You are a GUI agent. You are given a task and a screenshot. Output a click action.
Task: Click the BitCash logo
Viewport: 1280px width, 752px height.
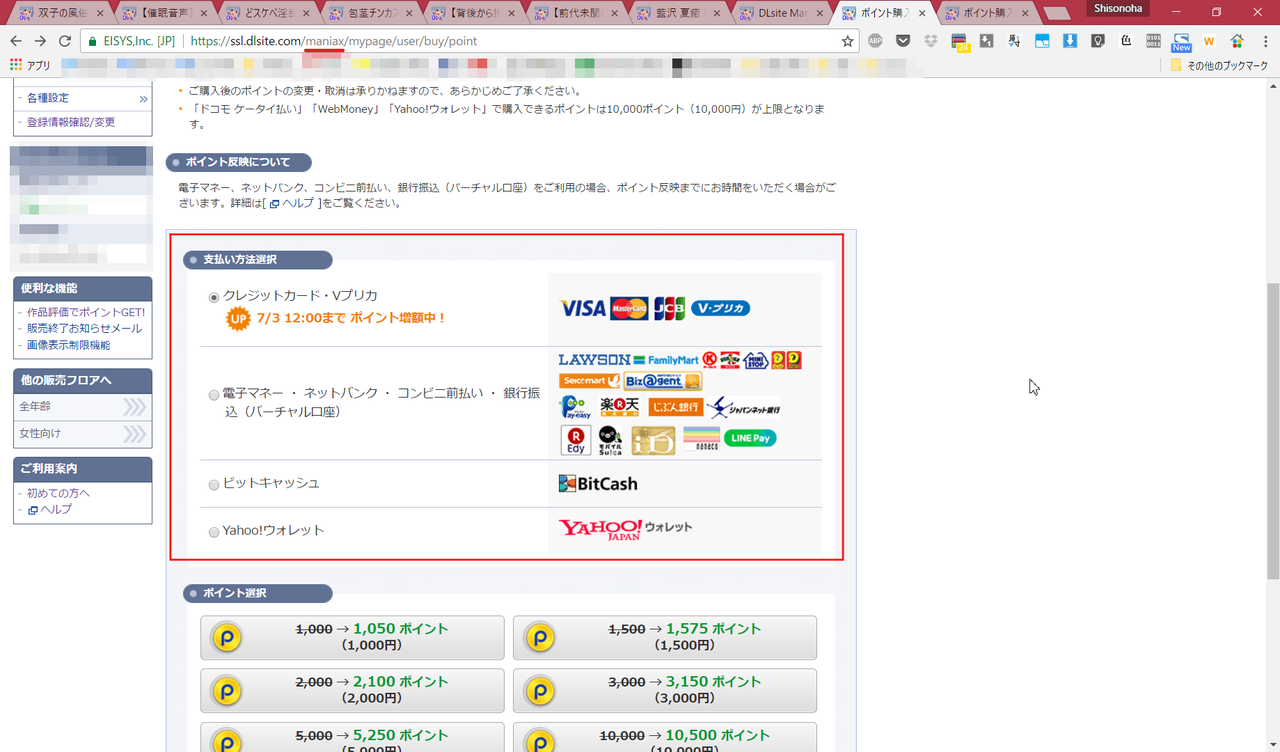tap(598, 484)
